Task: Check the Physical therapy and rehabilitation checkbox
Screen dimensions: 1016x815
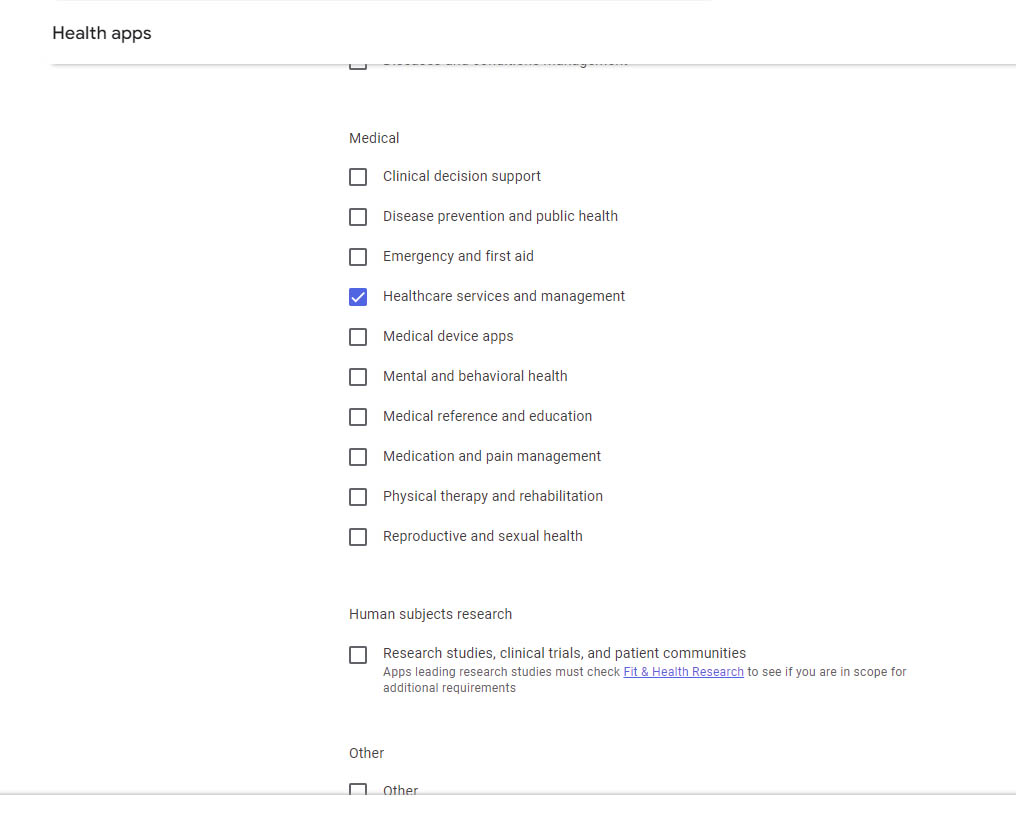Action: [358, 497]
